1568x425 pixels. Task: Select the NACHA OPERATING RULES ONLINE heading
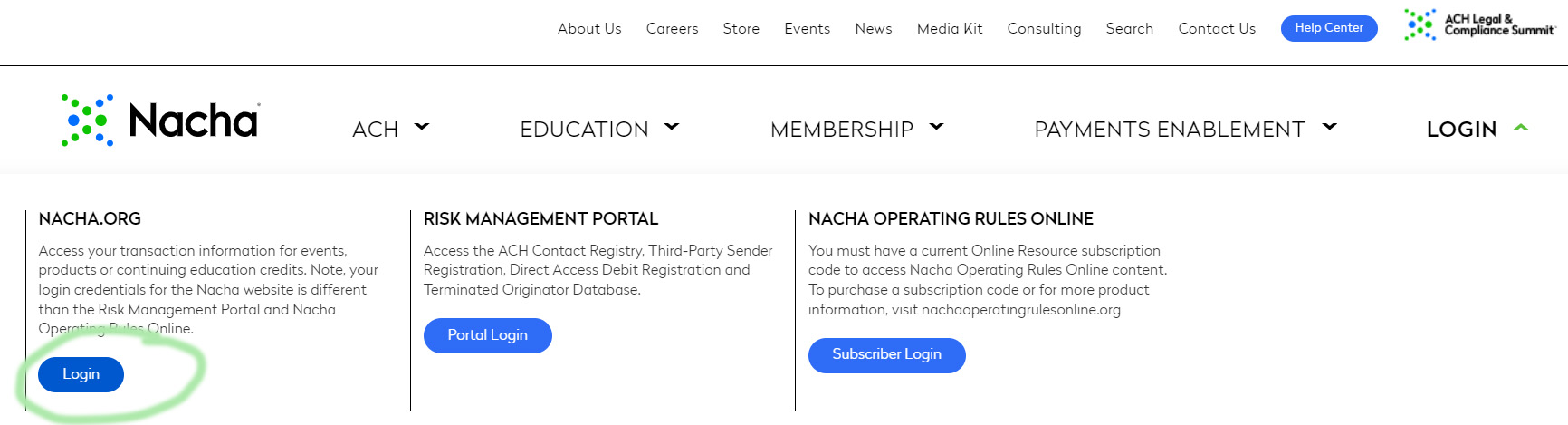pos(951,218)
